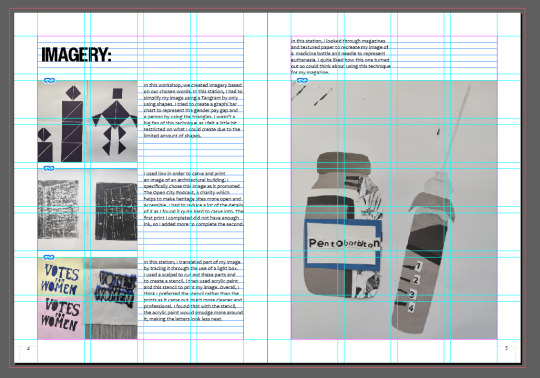Click the link badge on the lino print image
Image resolution: width=540 pixels, height=378 pixels.
49,168
